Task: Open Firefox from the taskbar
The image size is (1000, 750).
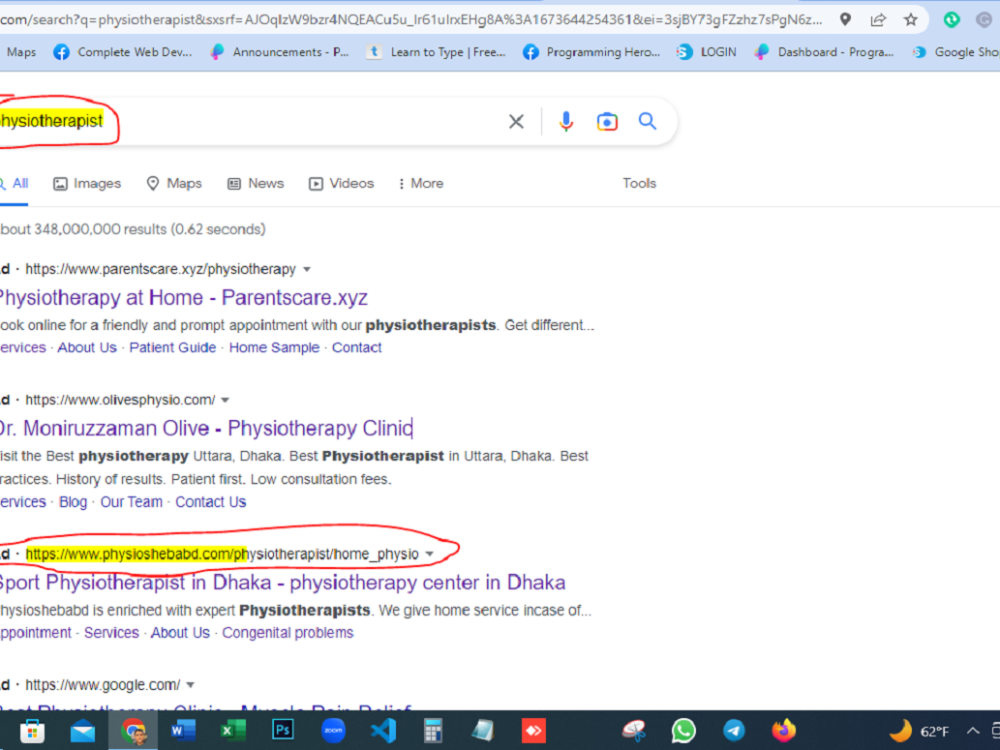Action: point(784,731)
